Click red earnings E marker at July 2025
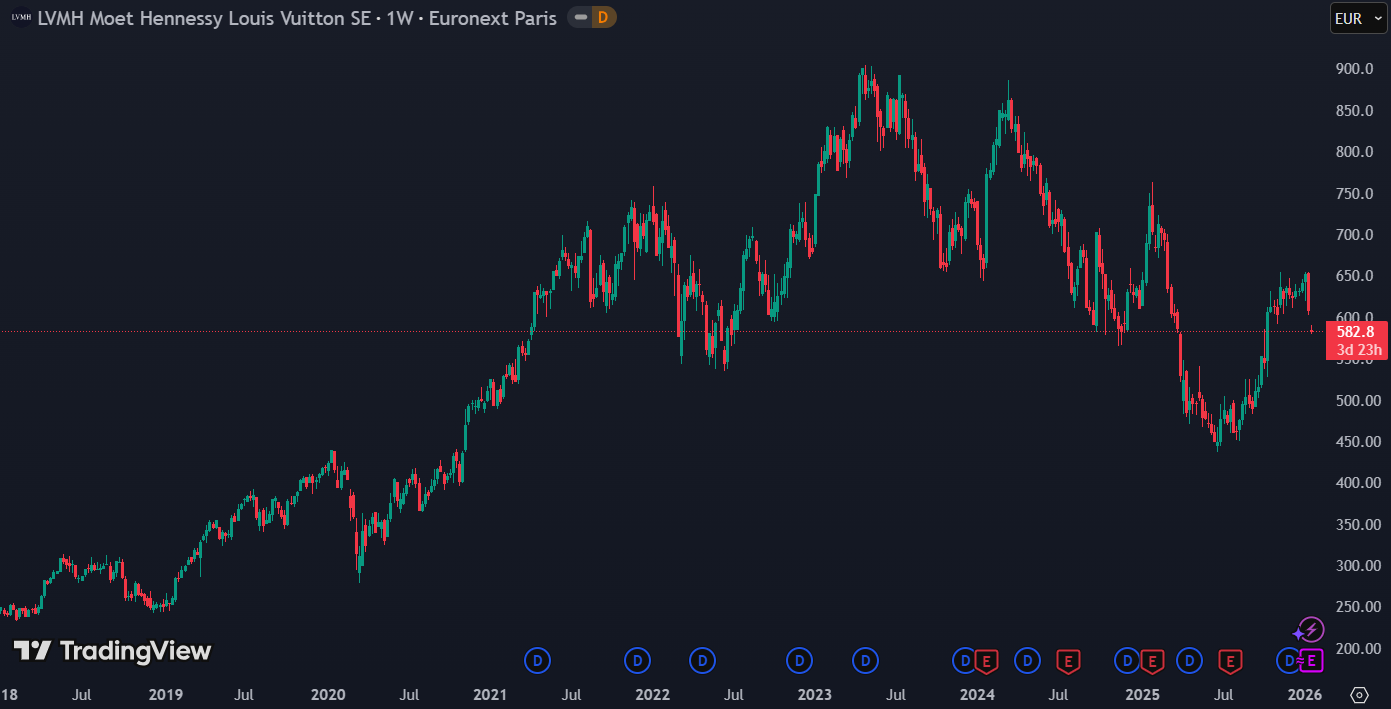 (1230, 660)
